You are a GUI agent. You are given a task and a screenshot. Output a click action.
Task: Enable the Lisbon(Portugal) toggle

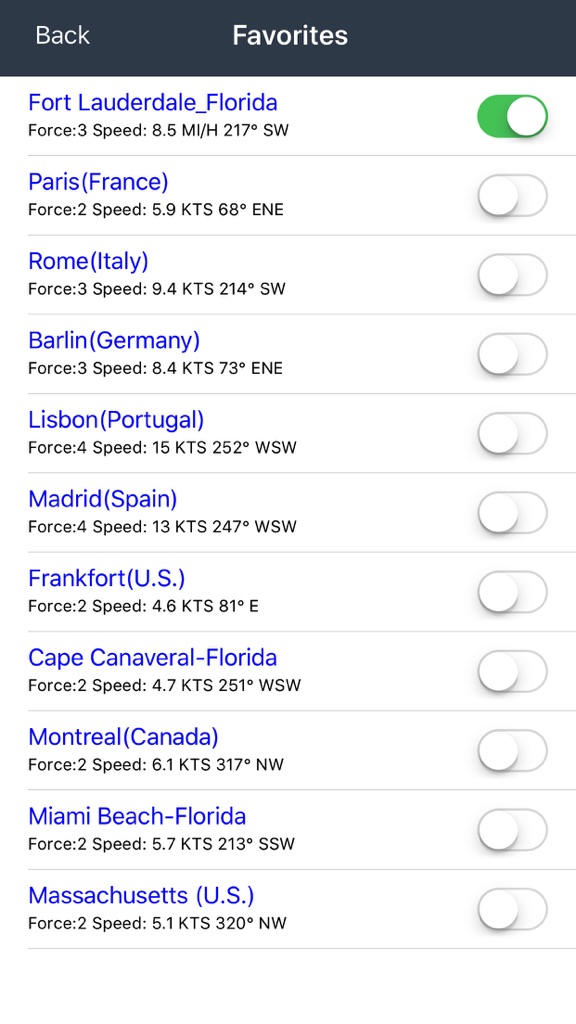click(512, 433)
